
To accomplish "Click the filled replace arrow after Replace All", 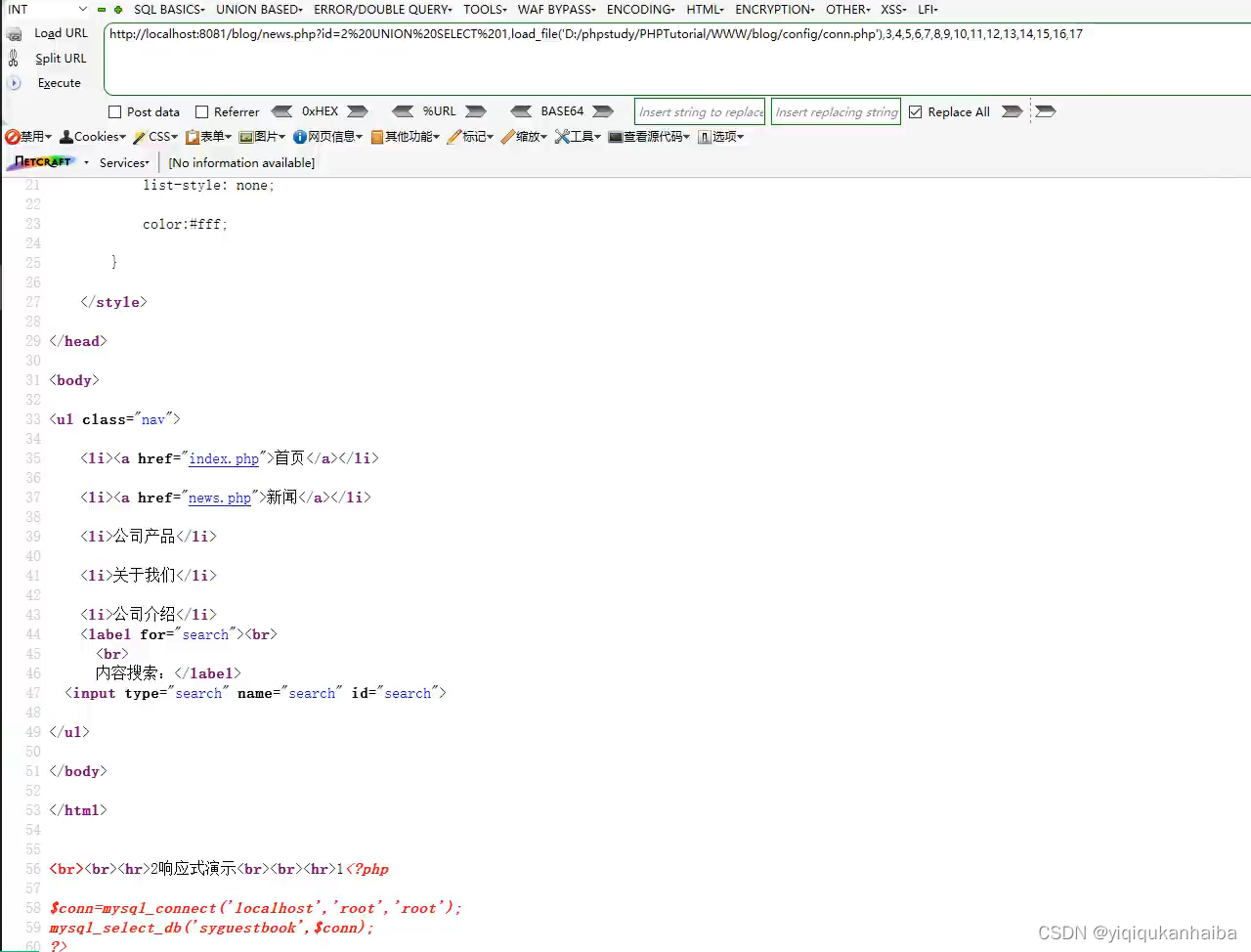I will [1013, 111].
